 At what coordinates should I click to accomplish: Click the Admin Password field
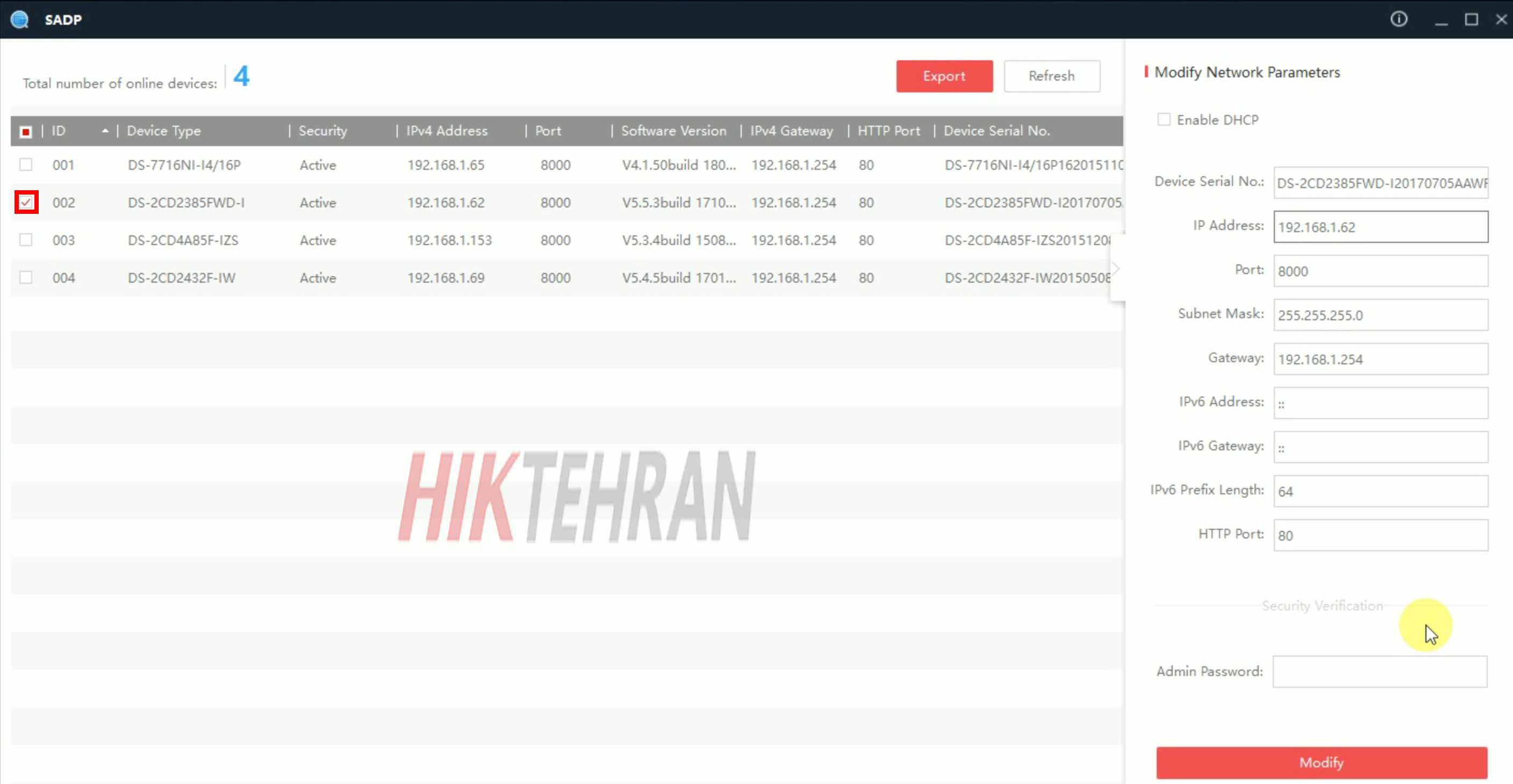coord(1380,671)
